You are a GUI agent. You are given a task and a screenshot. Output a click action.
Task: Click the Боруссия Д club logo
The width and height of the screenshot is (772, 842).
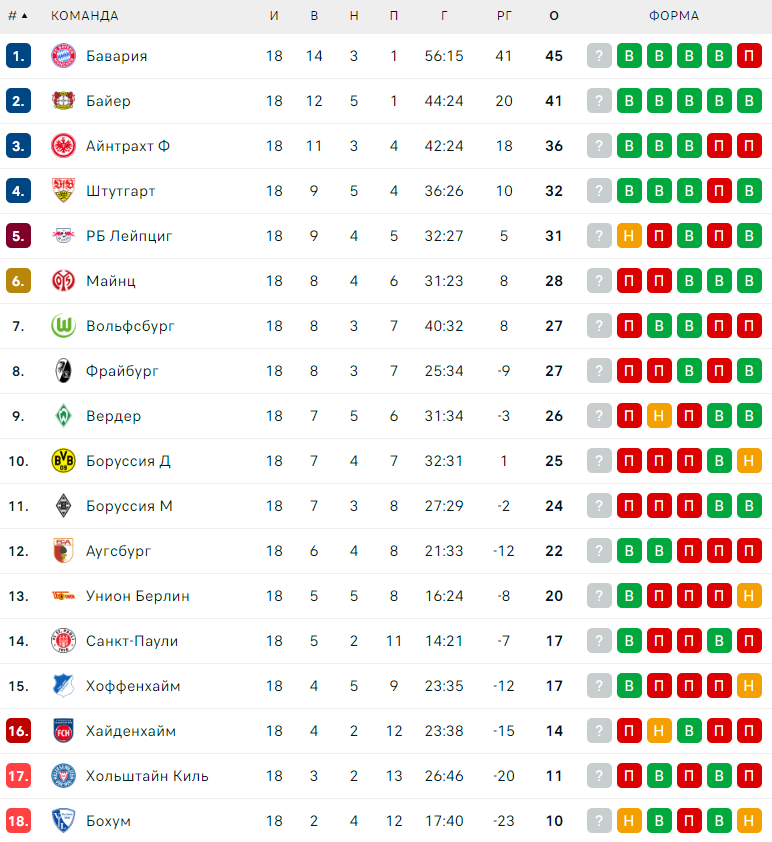[x=63, y=461]
